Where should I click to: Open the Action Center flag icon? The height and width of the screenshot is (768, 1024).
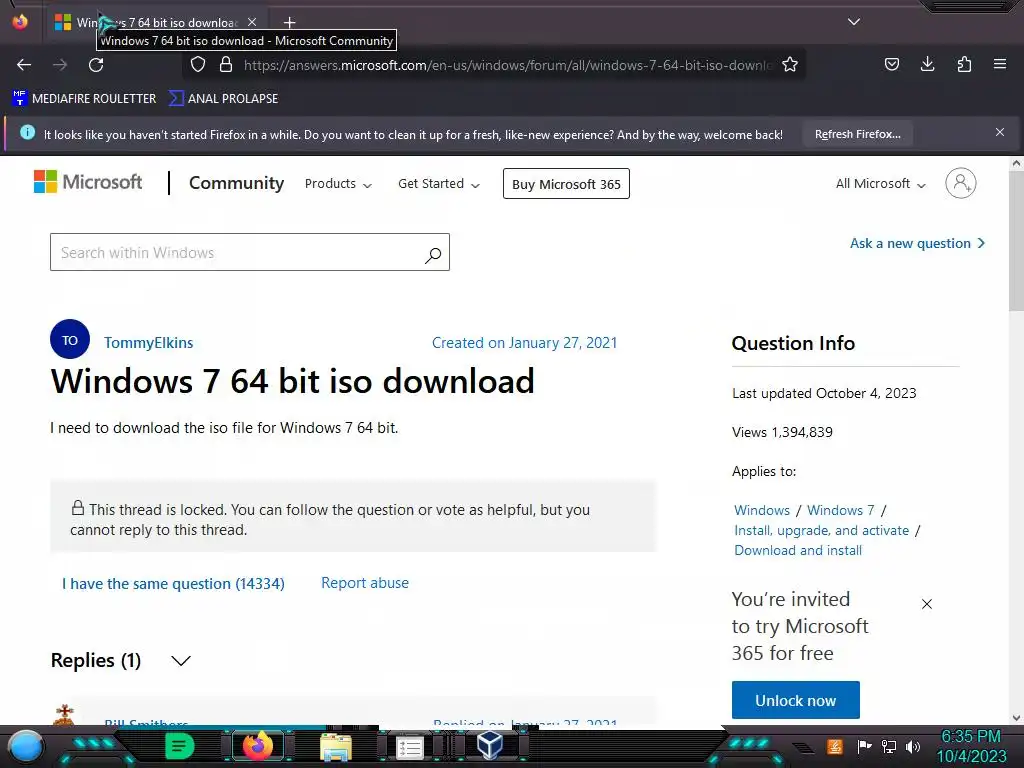[x=864, y=746]
